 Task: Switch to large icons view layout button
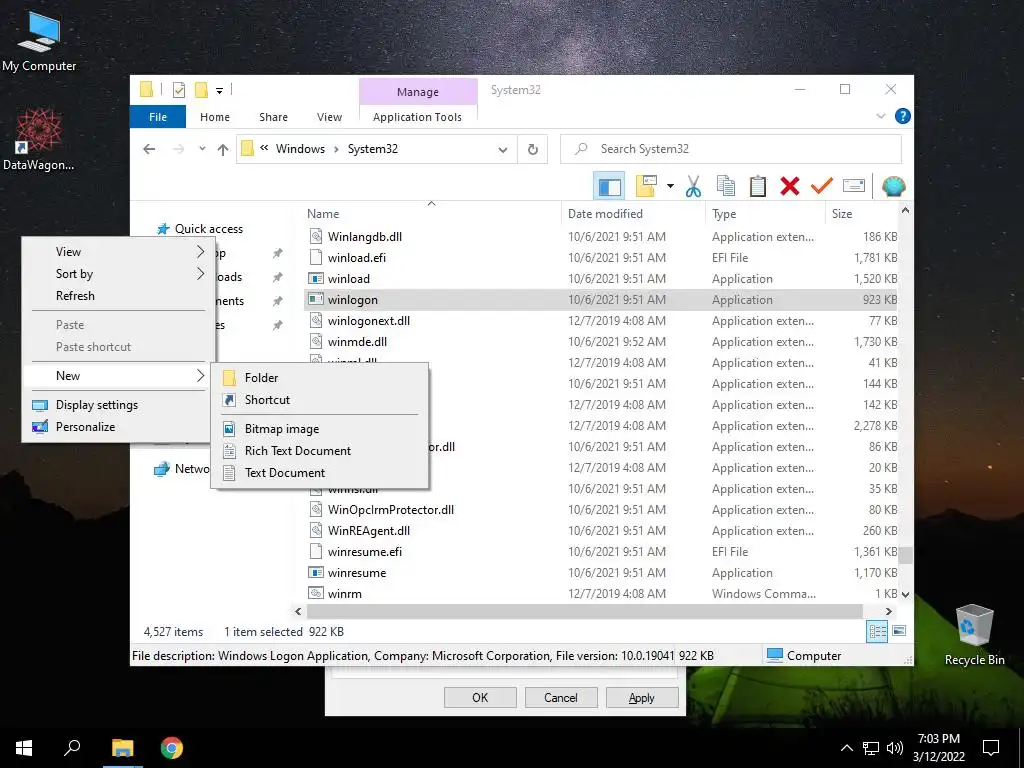click(899, 631)
